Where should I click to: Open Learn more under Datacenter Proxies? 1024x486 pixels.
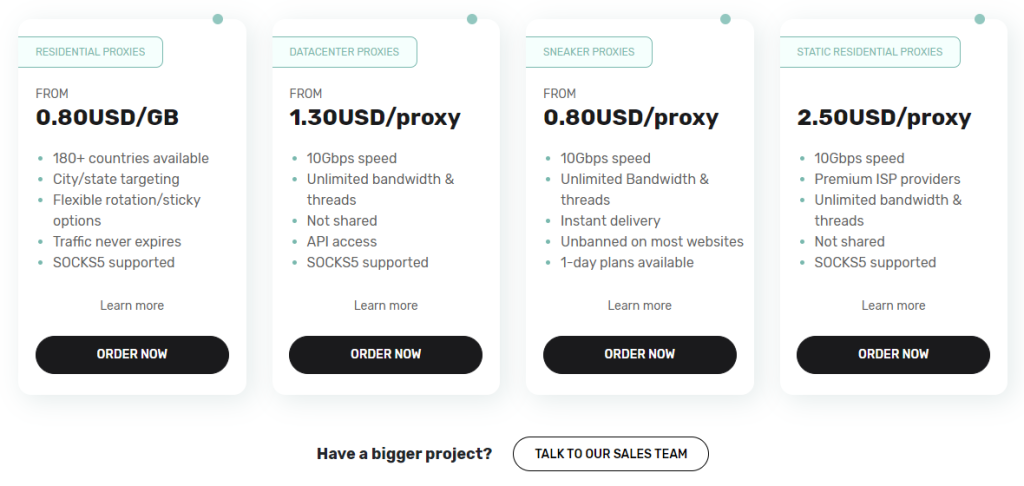385,306
